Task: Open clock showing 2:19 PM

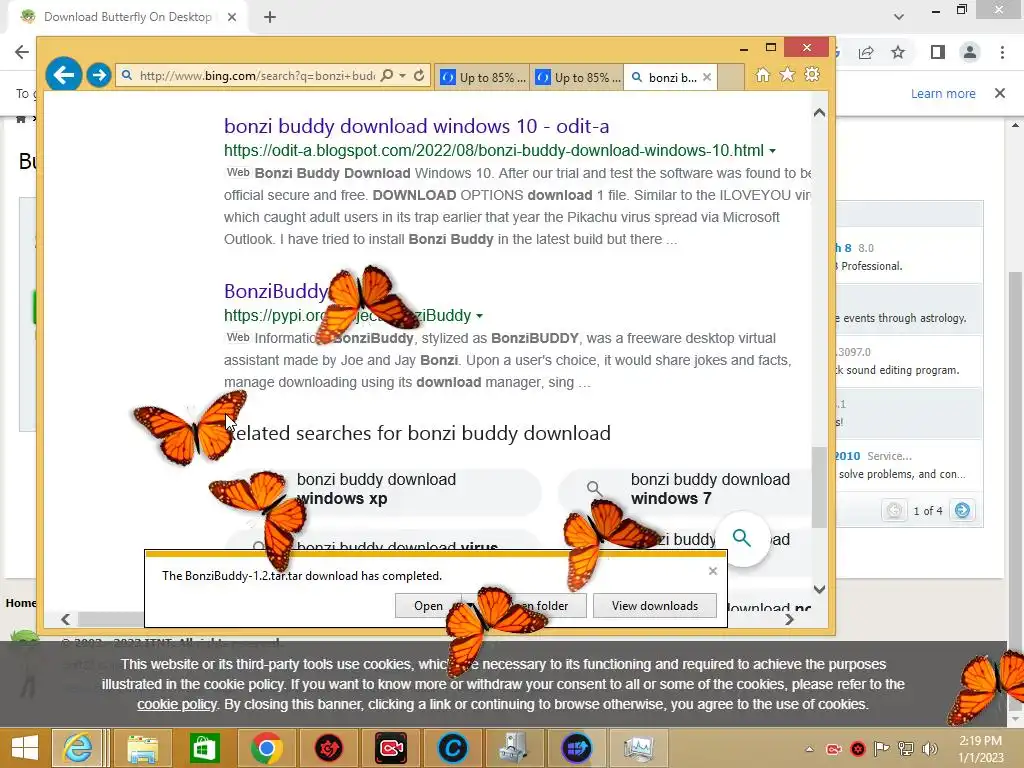Action: (980, 749)
